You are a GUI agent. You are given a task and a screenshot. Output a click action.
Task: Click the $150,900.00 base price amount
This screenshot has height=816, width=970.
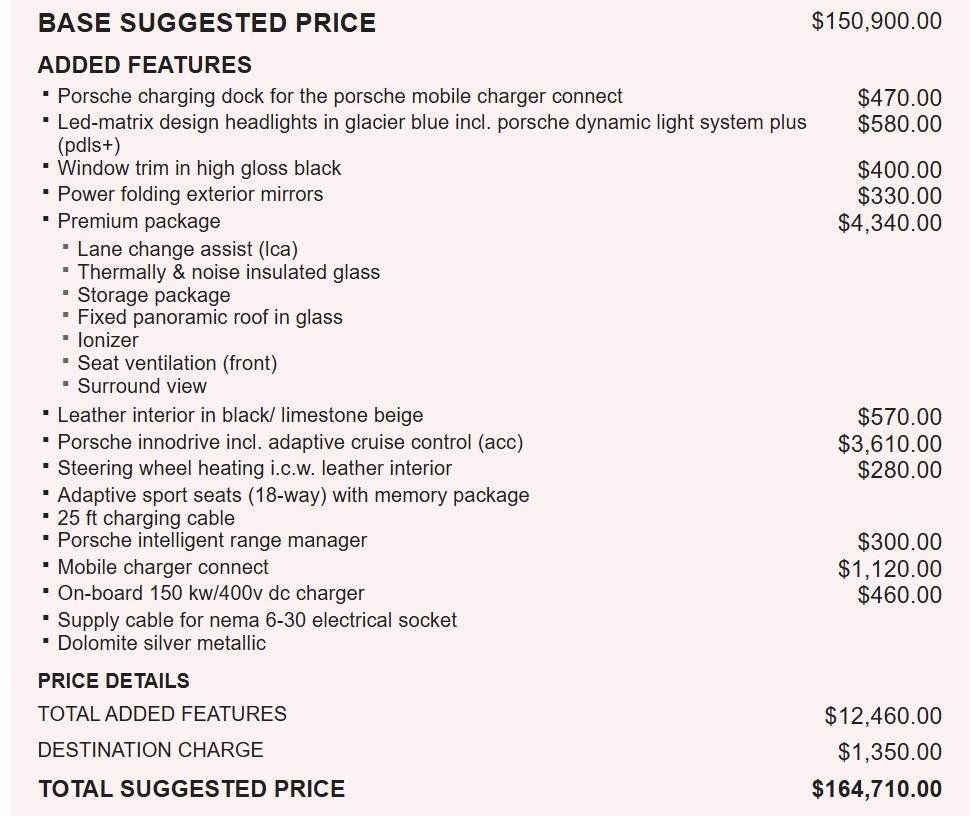pyautogui.click(x=876, y=21)
